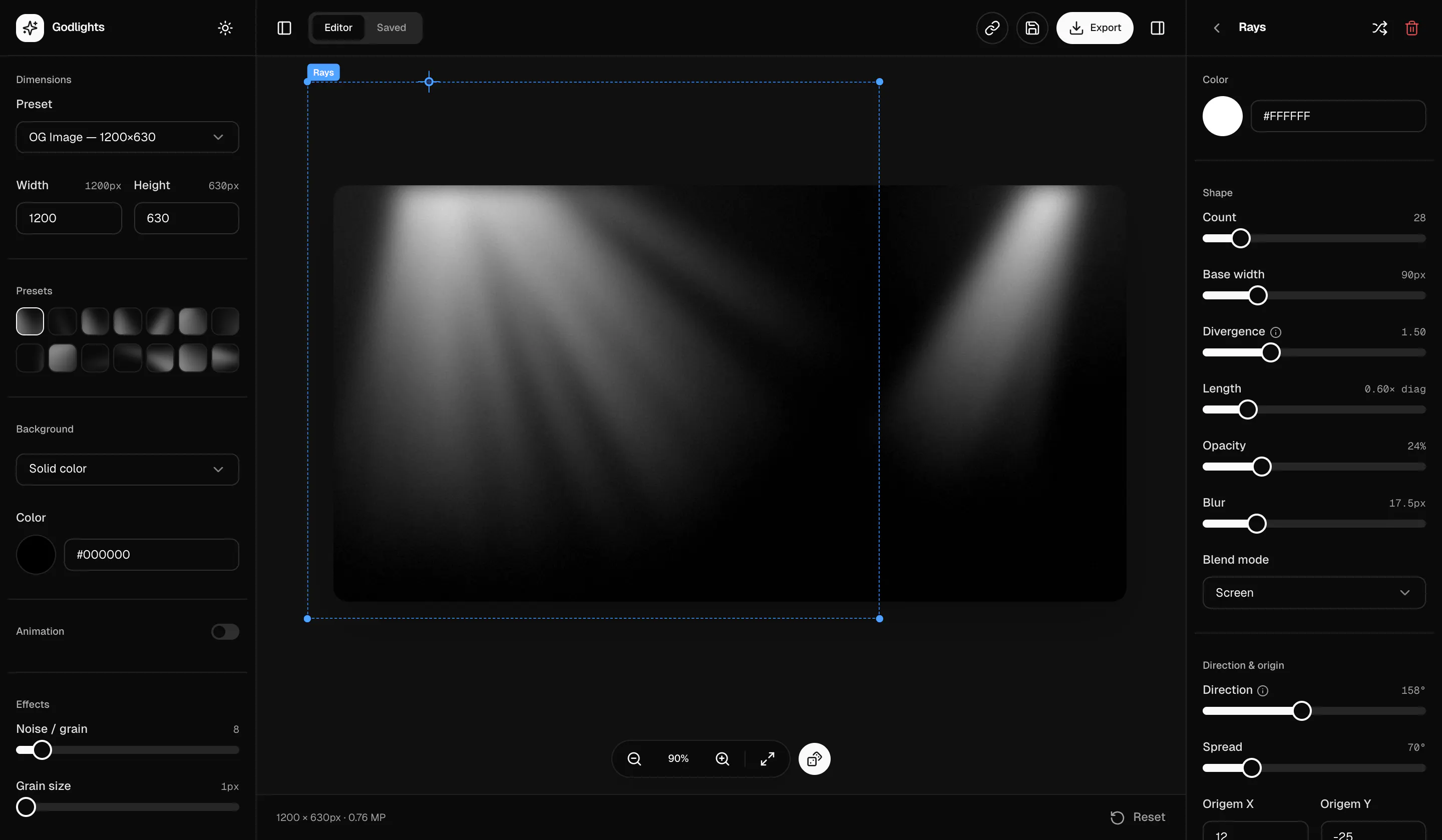Viewport: 1442px width, 840px height.
Task: Click the round add-layer icon button
Action: click(814, 759)
